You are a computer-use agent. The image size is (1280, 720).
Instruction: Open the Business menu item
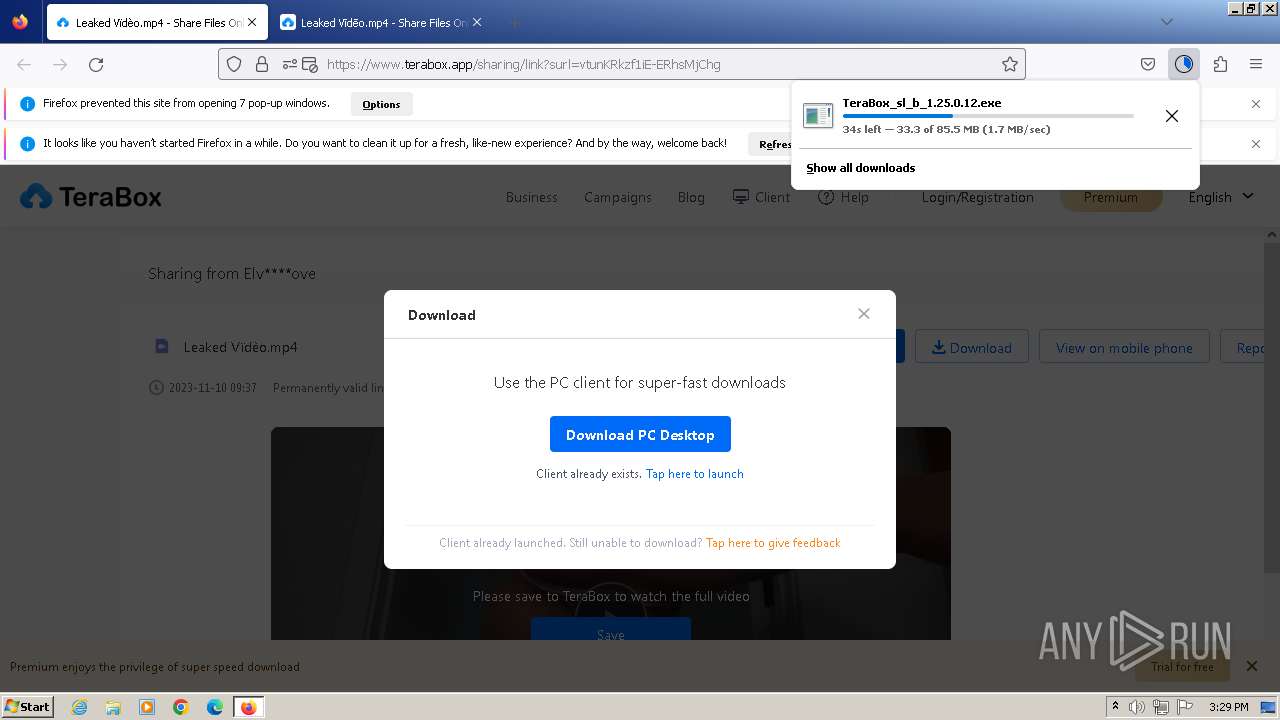(x=531, y=197)
